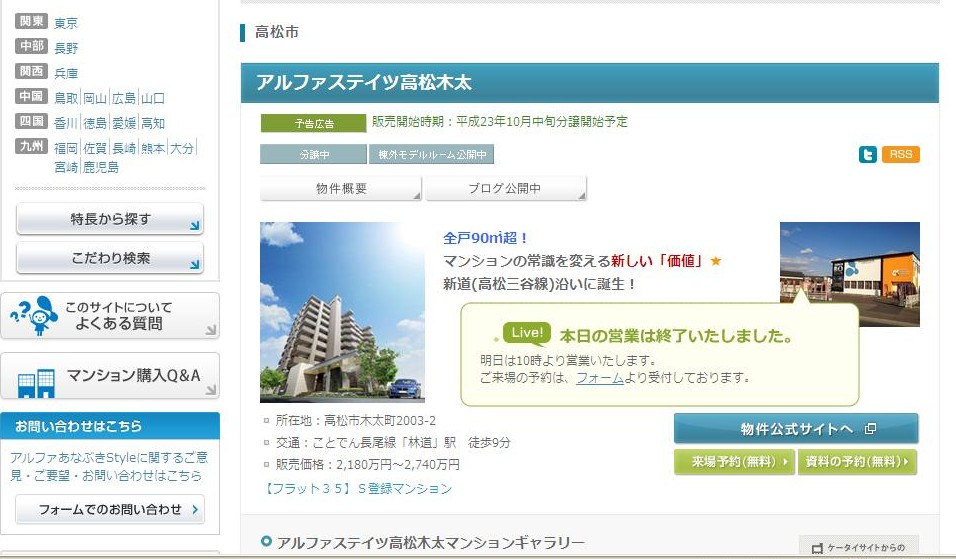Viewport: 956px width, 559px height.
Task: Click bullet icon before マンションギャラリー heading
Action: pos(266,541)
